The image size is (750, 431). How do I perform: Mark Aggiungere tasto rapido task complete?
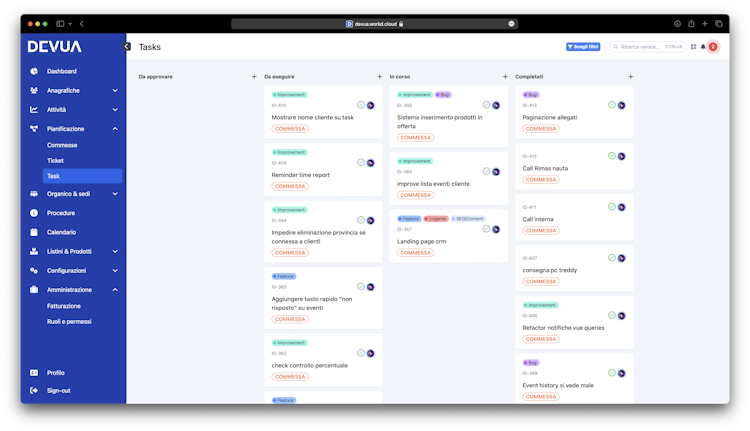(x=361, y=287)
